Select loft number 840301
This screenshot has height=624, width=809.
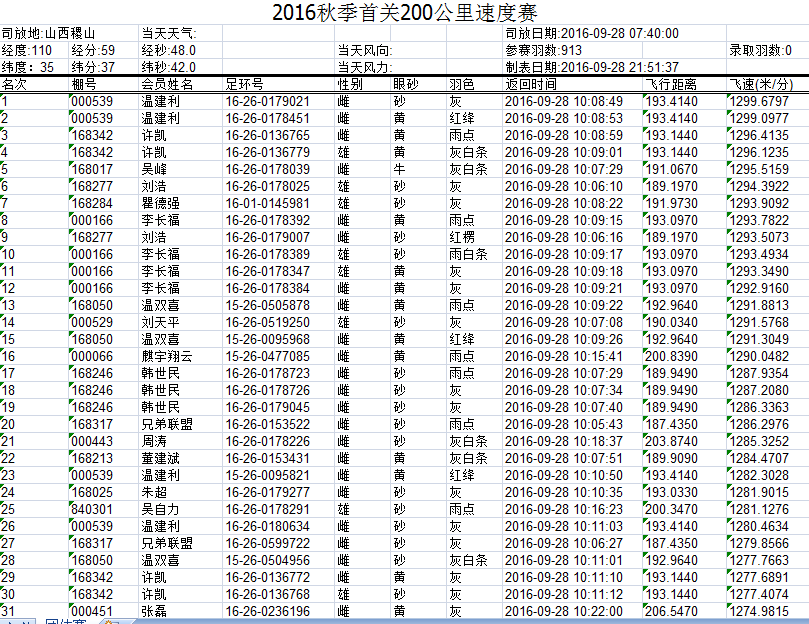[x=92, y=510]
